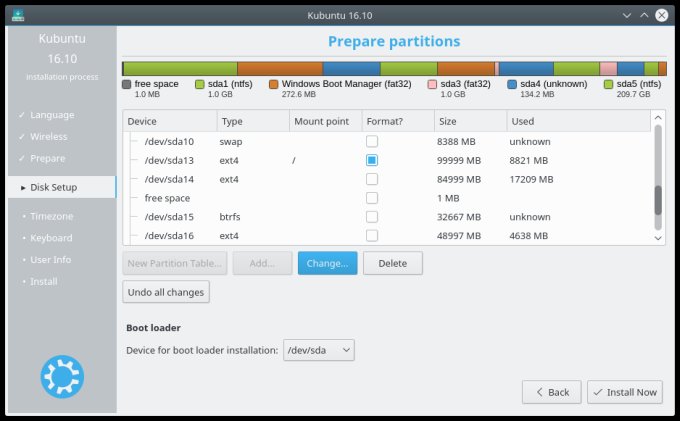Click the swap type cell
The height and width of the screenshot is (421, 680).
pyautogui.click(x=231, y=142)
